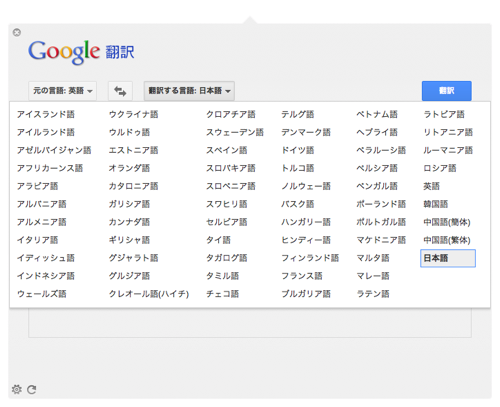Pick ヘブライ語
Screen dimensions: 500x407
tap(377, 132)
